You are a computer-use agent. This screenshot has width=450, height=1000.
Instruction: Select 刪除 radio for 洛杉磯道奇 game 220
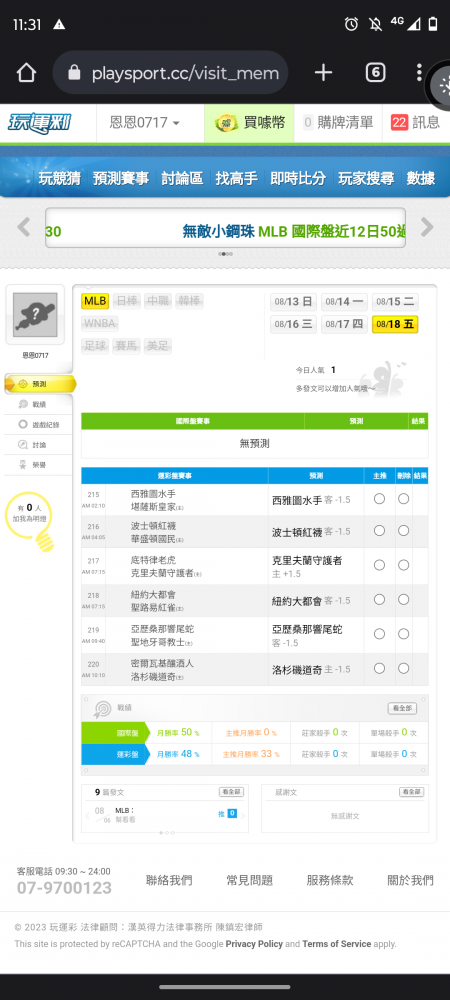click(x=403, y=668)
